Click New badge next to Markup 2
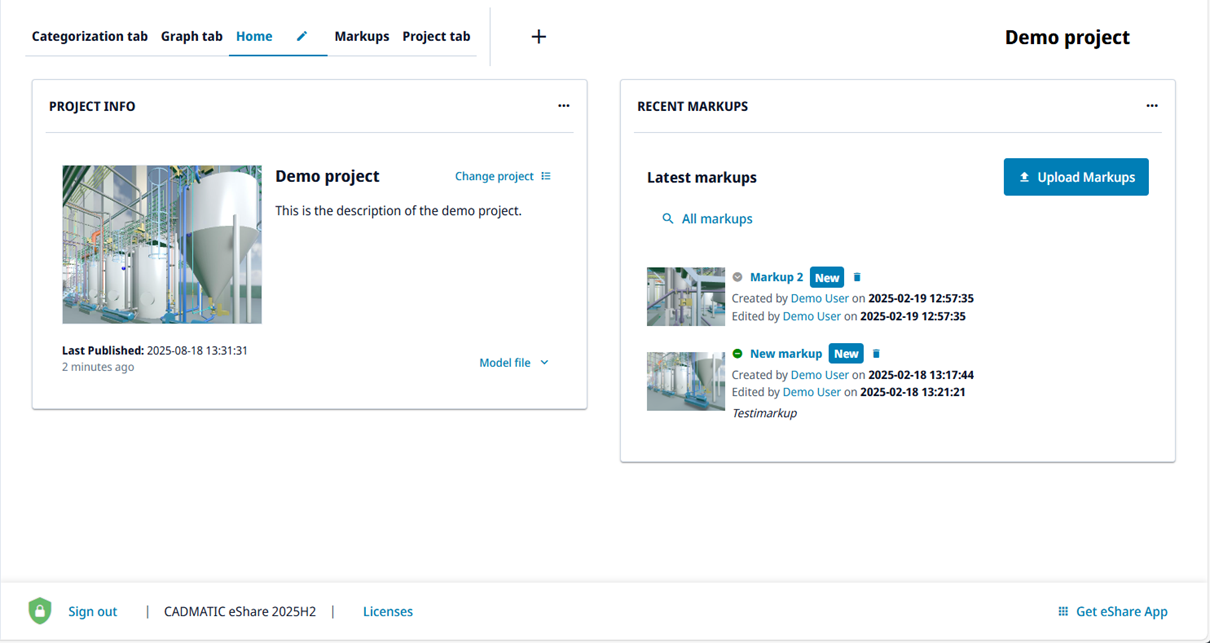1210x643 pixels. [x=827, y=278]
